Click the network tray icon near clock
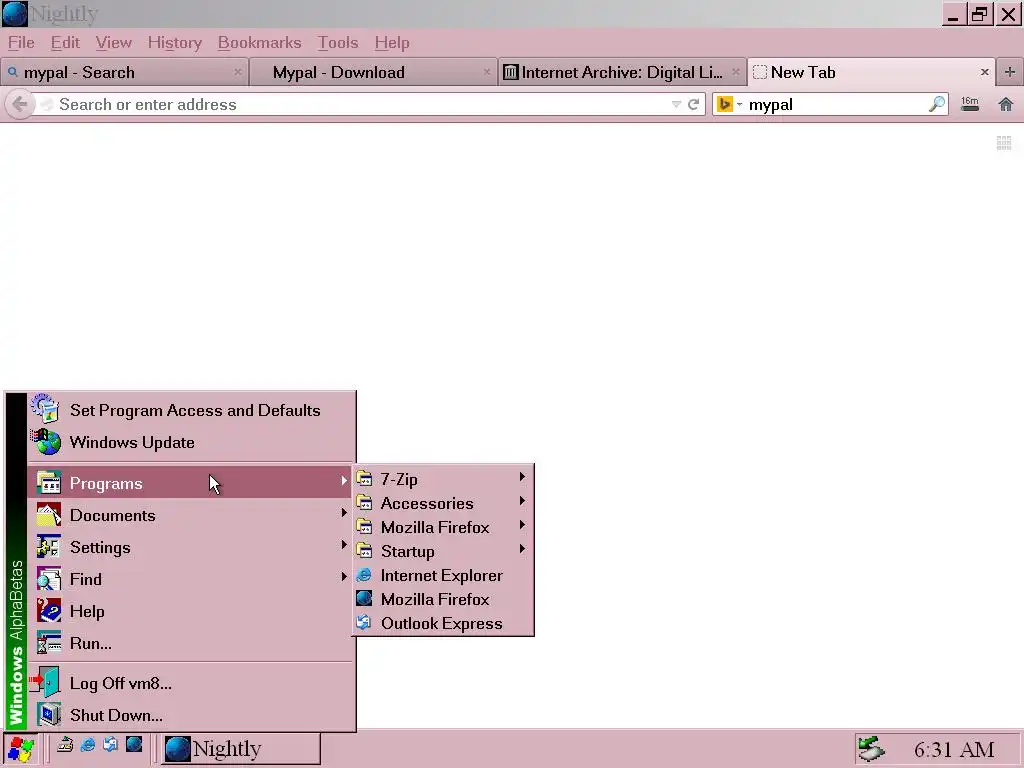The width and height of the screenshot is (1024, 768). point(871,749)
